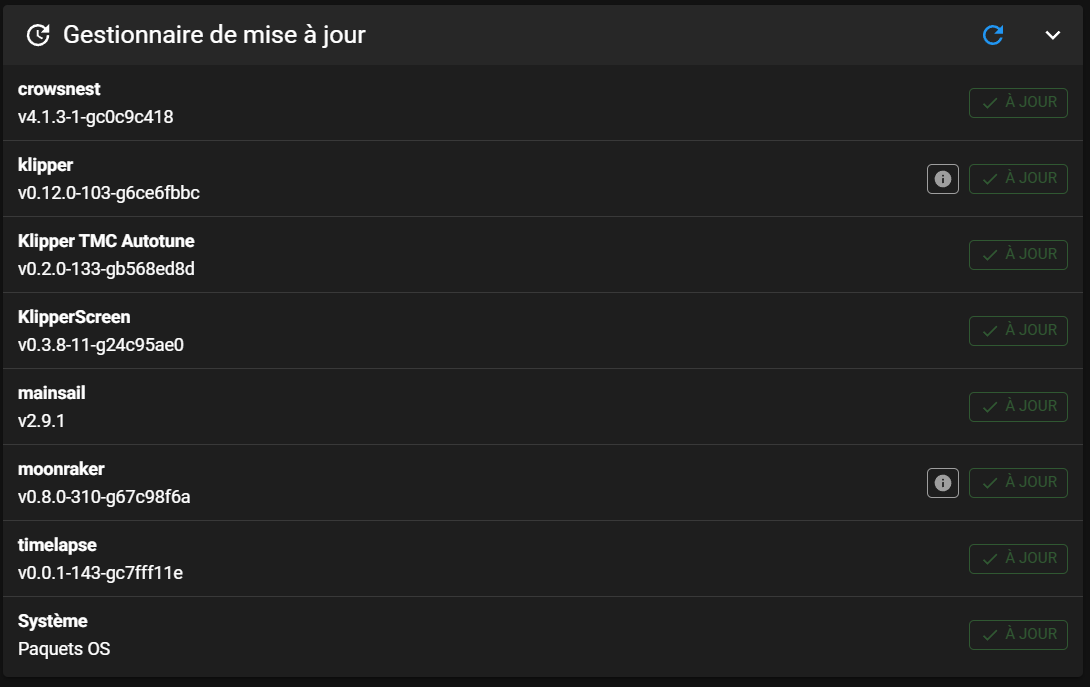
Task: Click the refresh updates icon
Action: 993,35
